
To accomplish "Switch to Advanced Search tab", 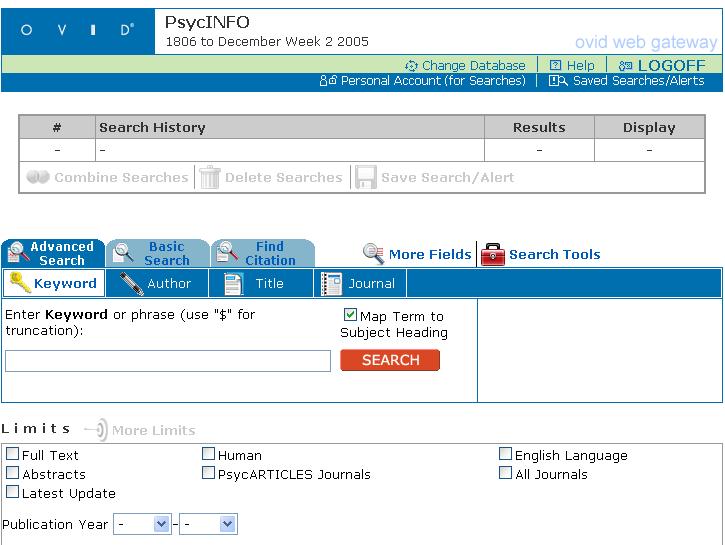I will 53,253.
